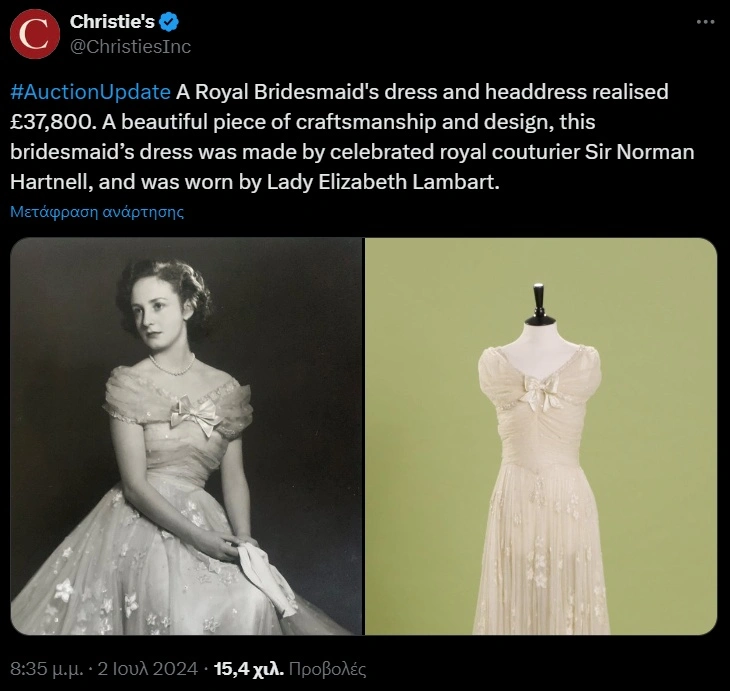
Task: Click the black mannequin neck stand
Action: [539, 304]
